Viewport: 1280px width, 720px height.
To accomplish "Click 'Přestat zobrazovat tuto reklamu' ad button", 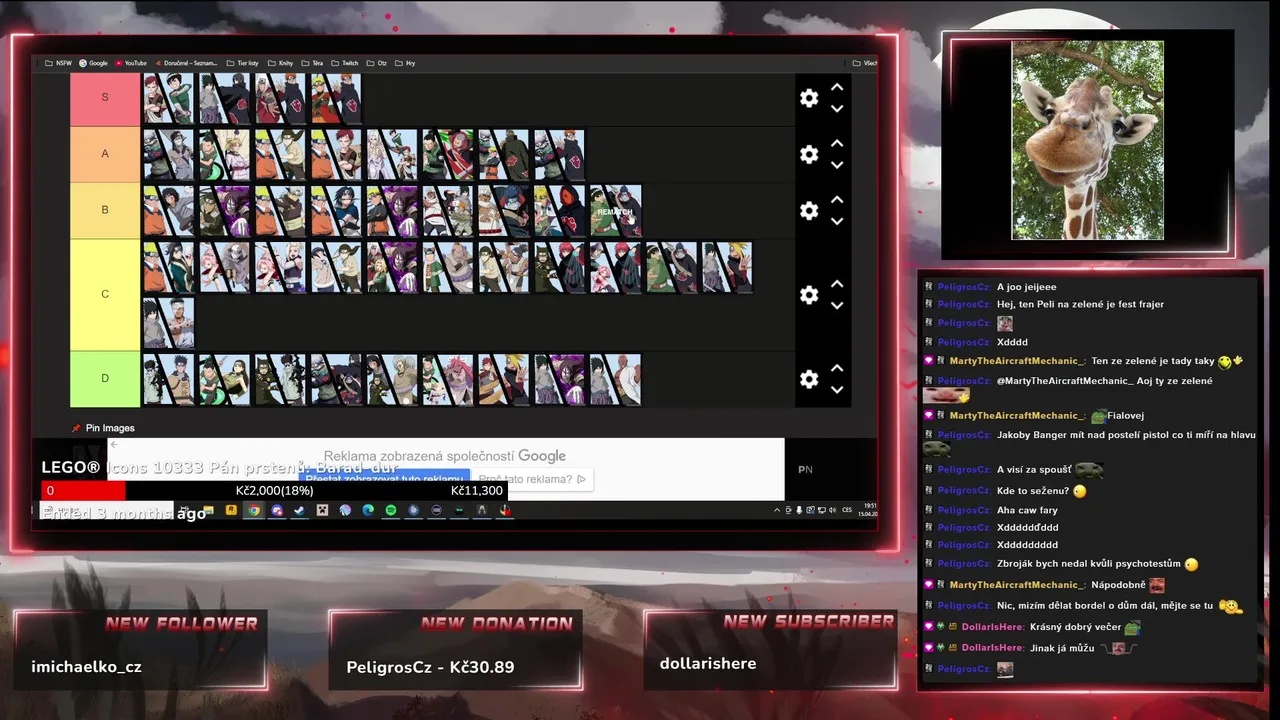I will 384,479.
